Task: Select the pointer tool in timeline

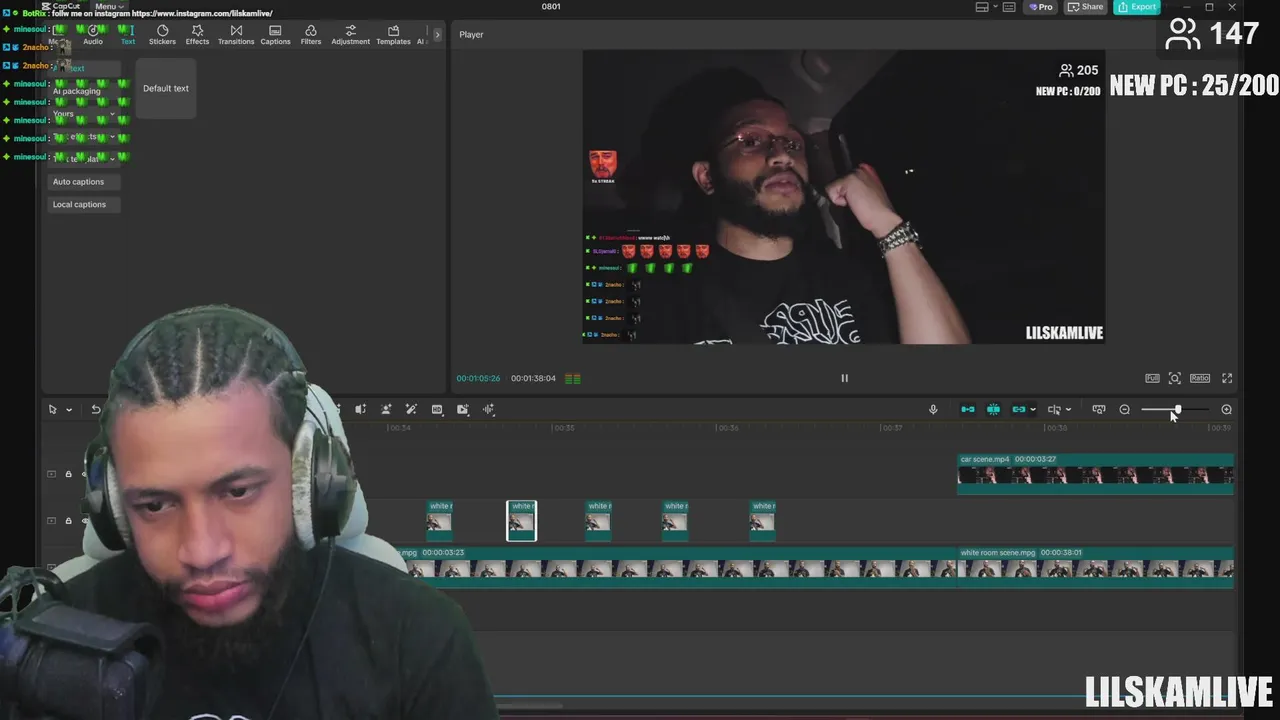Action: point(53,409)
